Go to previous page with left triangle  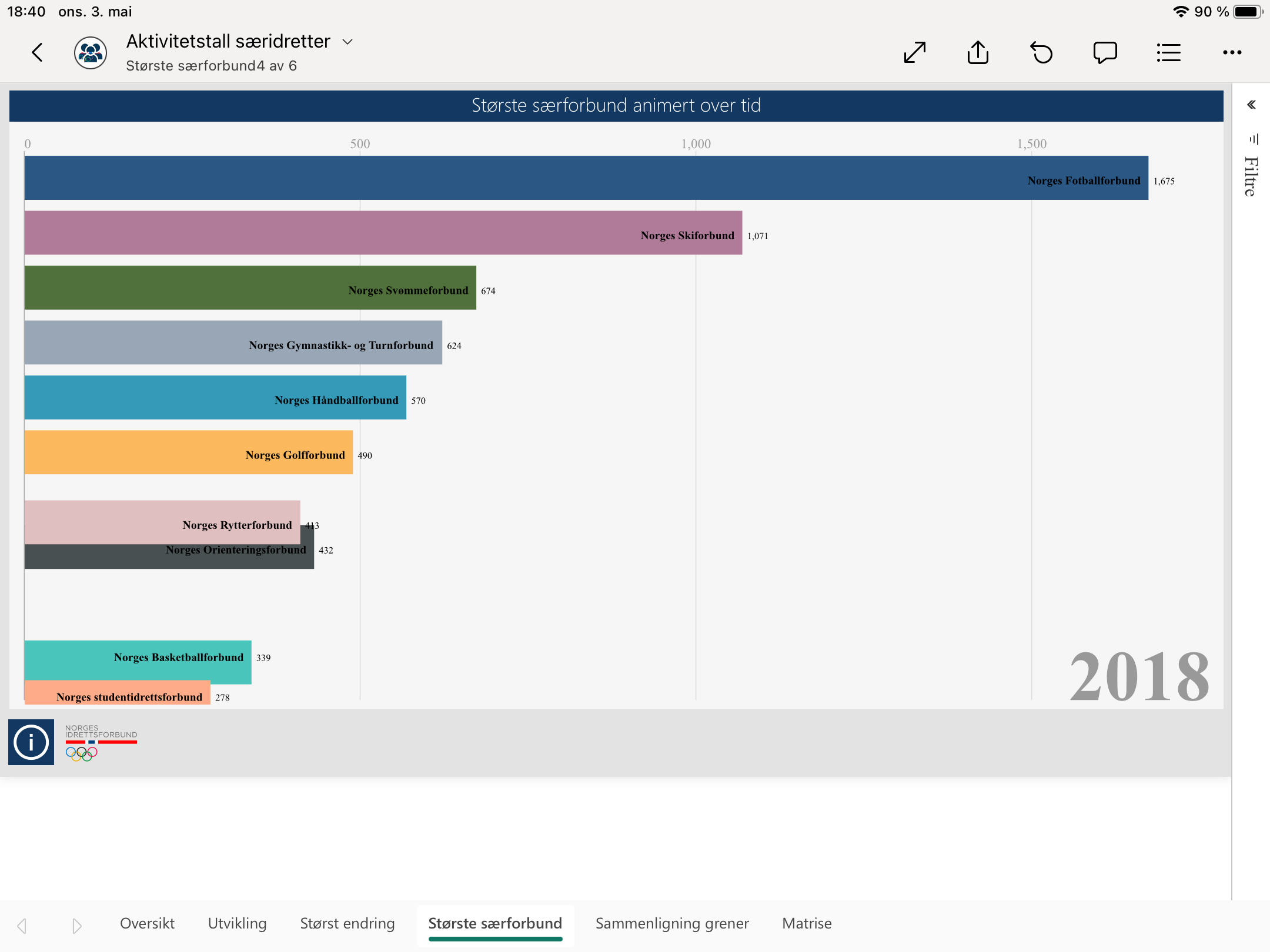[x=22, y=926]
